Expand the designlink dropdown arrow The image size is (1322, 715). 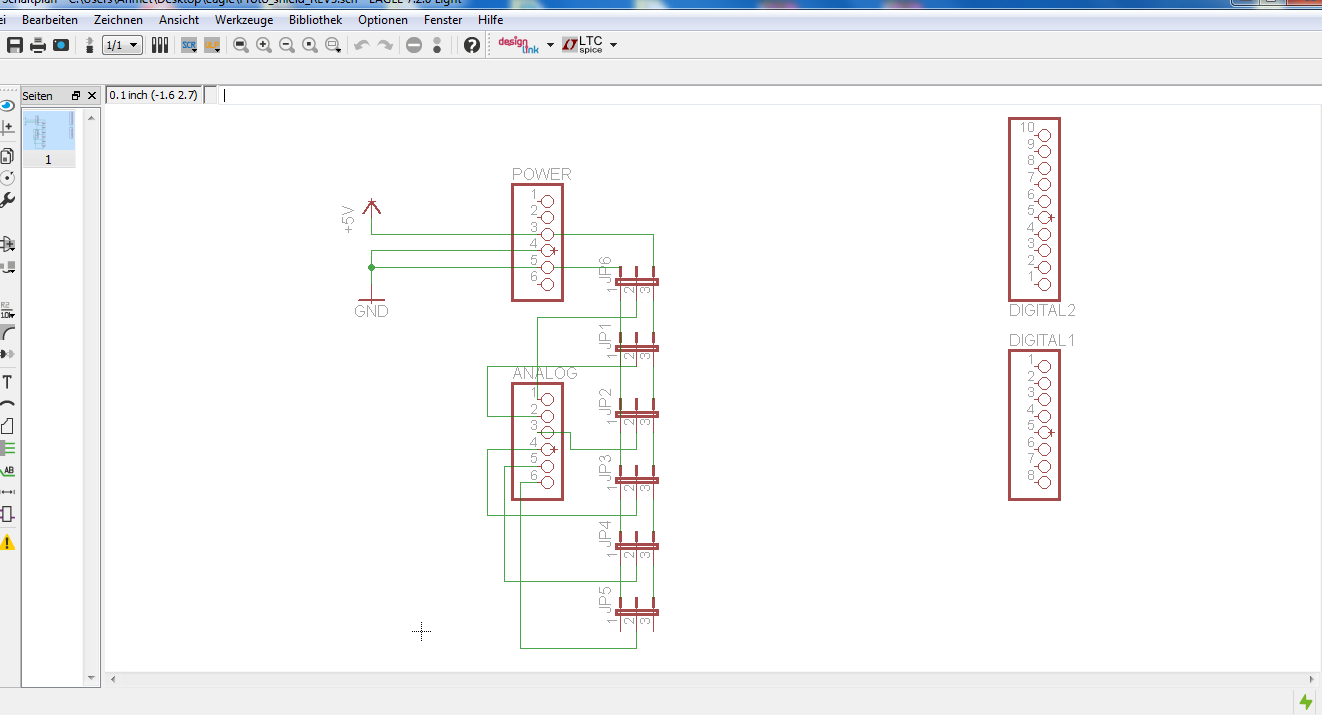click(x=550, y=45)
